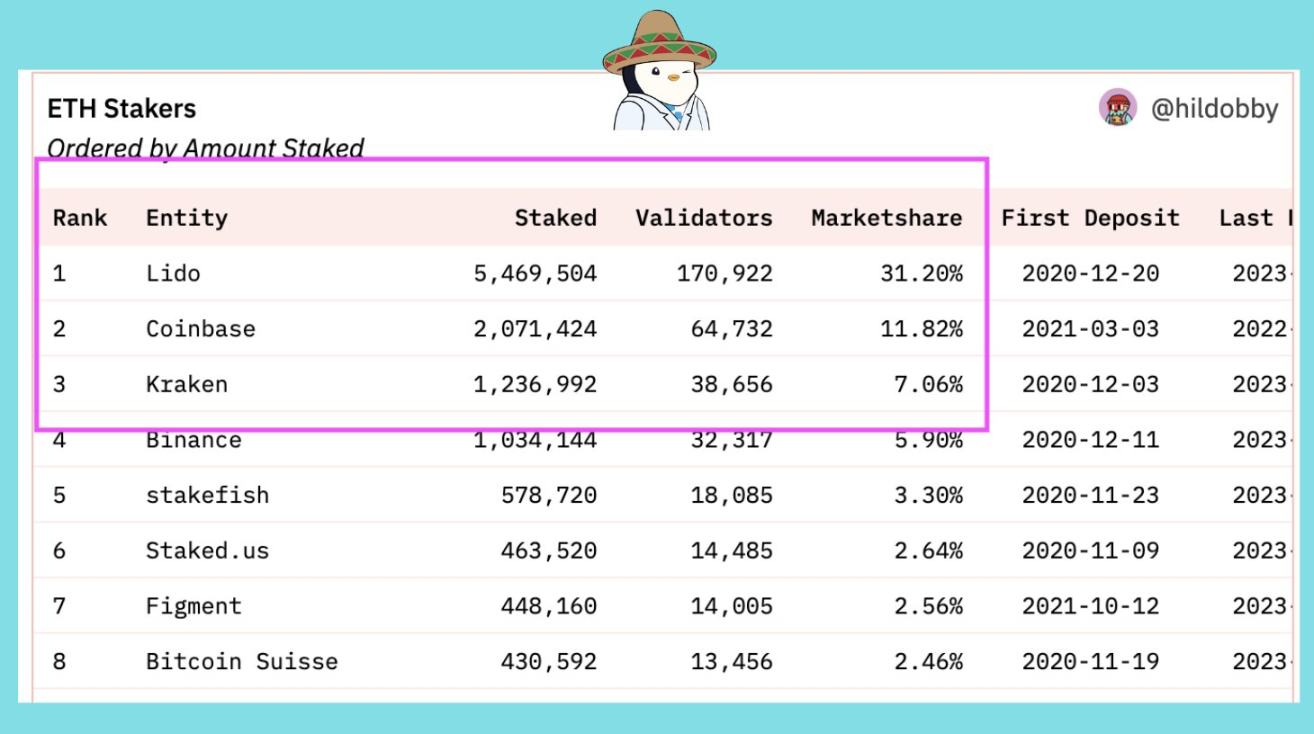Click the Staked.us entity cell

coord(207,550)
